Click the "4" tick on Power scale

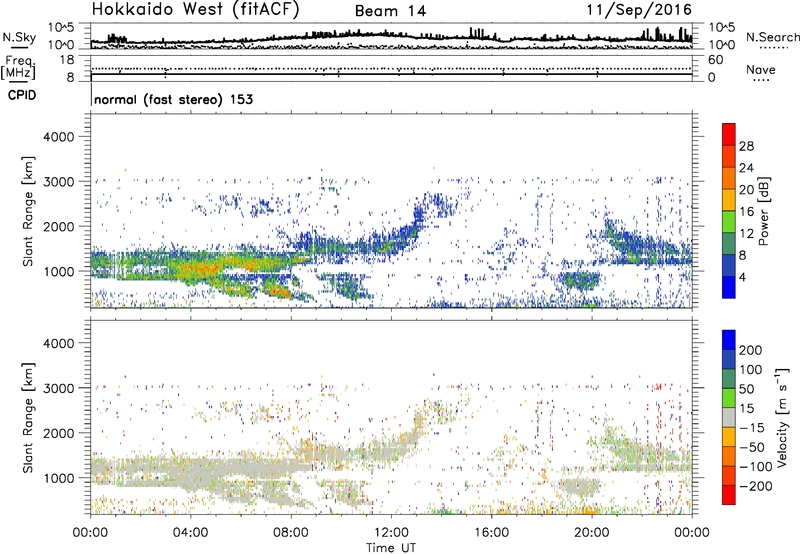[x=742, y=277]
